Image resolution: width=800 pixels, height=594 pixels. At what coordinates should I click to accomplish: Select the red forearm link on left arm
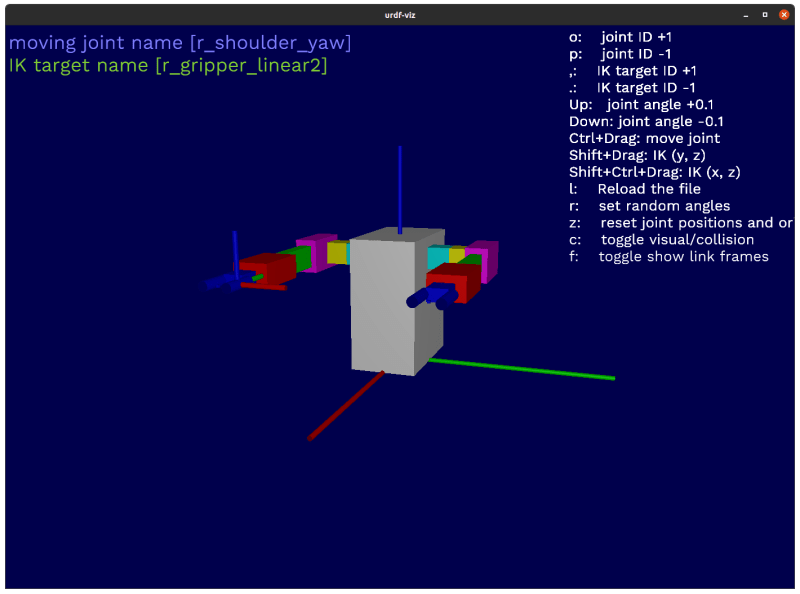tap(267, 268)
